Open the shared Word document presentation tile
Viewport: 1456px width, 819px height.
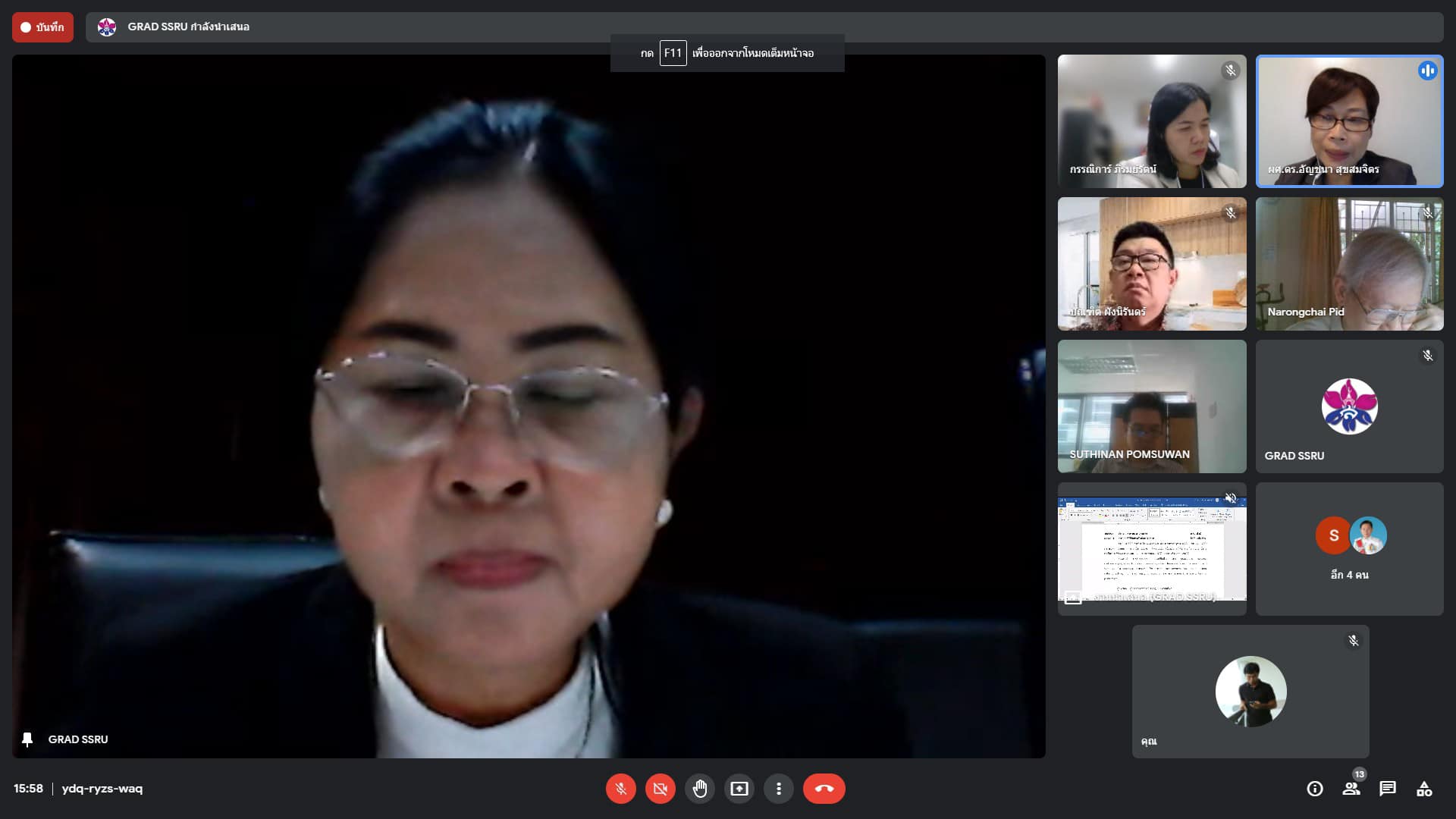1151,549
